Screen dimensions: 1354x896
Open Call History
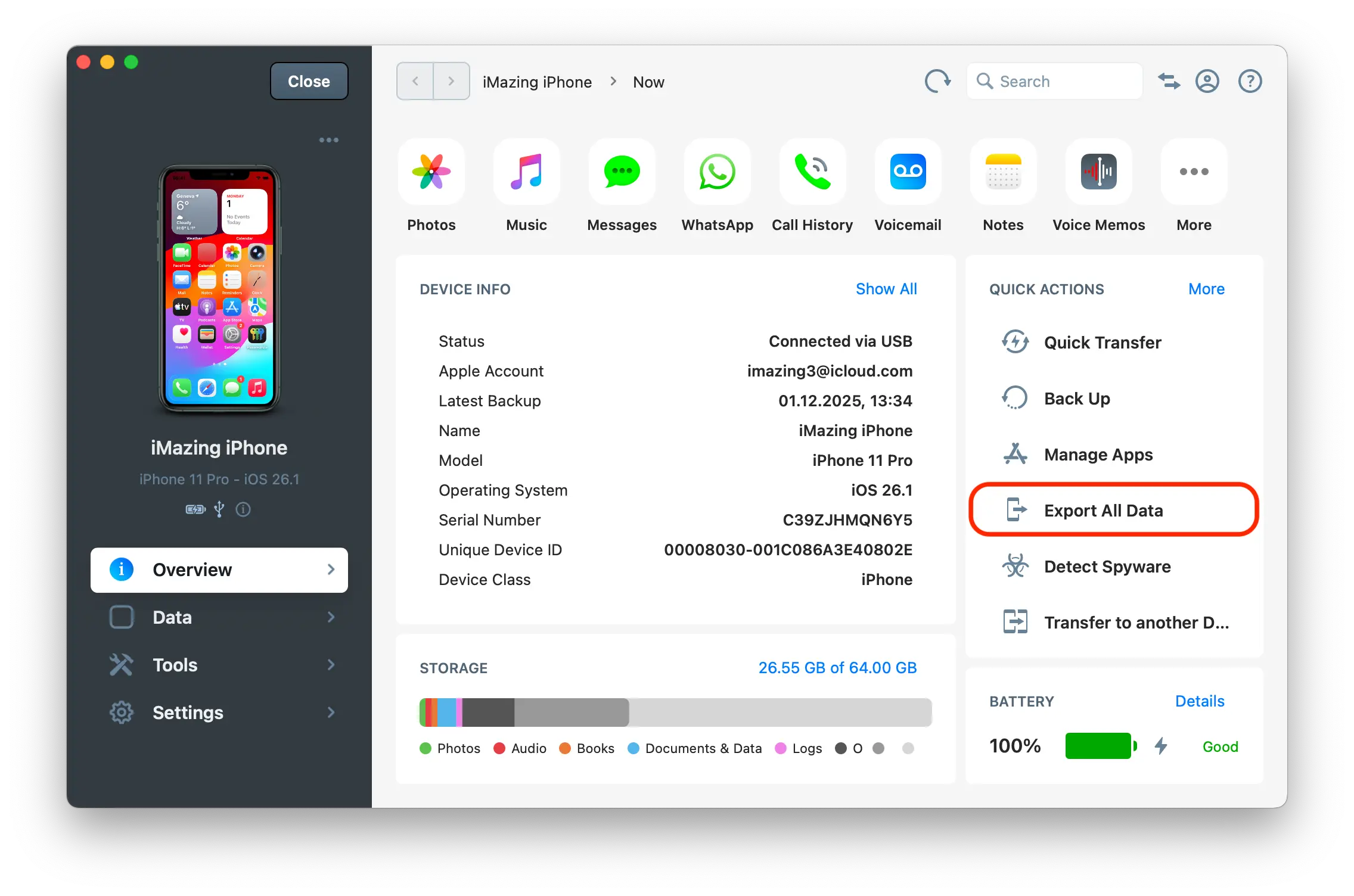(812, 172)
